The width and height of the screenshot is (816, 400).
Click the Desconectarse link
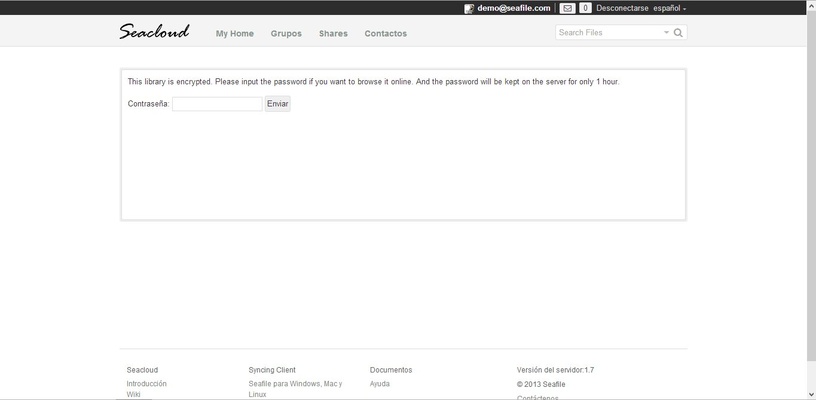click(x=622, y=8)
